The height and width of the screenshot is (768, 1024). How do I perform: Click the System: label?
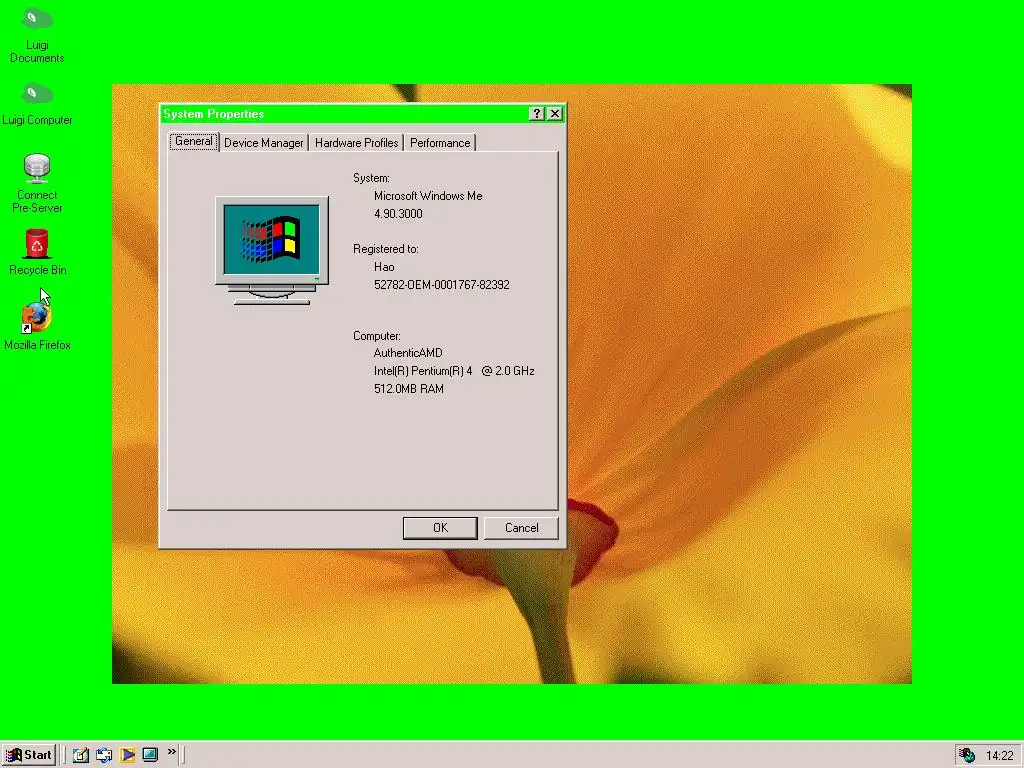371,178
